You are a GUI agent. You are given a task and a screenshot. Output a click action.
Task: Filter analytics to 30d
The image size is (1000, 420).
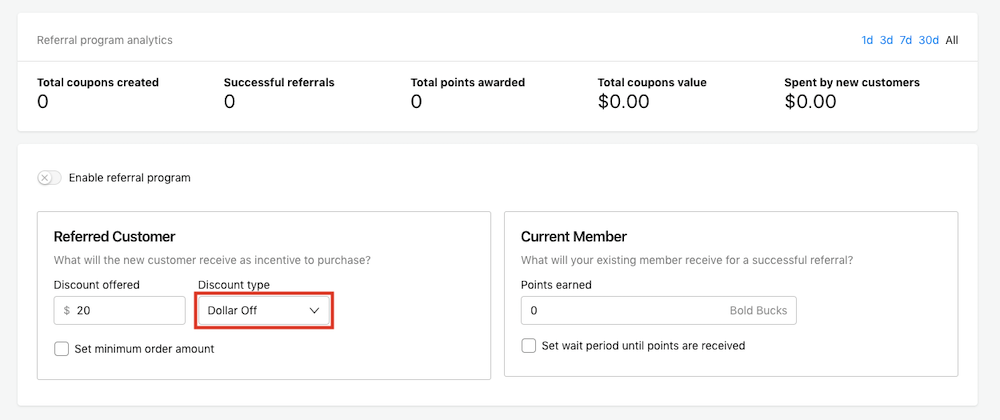pyautogui.click(x=929, y=40)
